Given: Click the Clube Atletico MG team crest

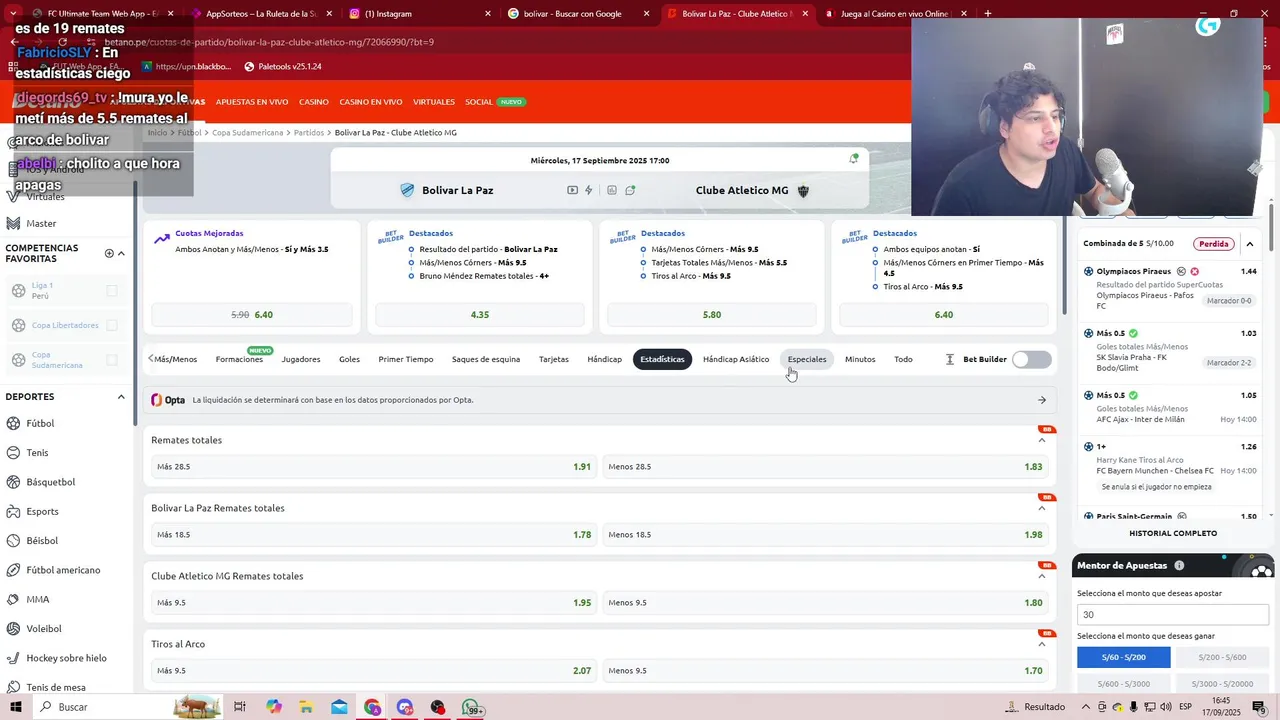Looking at the screenshot, I should tap(803, 190).
